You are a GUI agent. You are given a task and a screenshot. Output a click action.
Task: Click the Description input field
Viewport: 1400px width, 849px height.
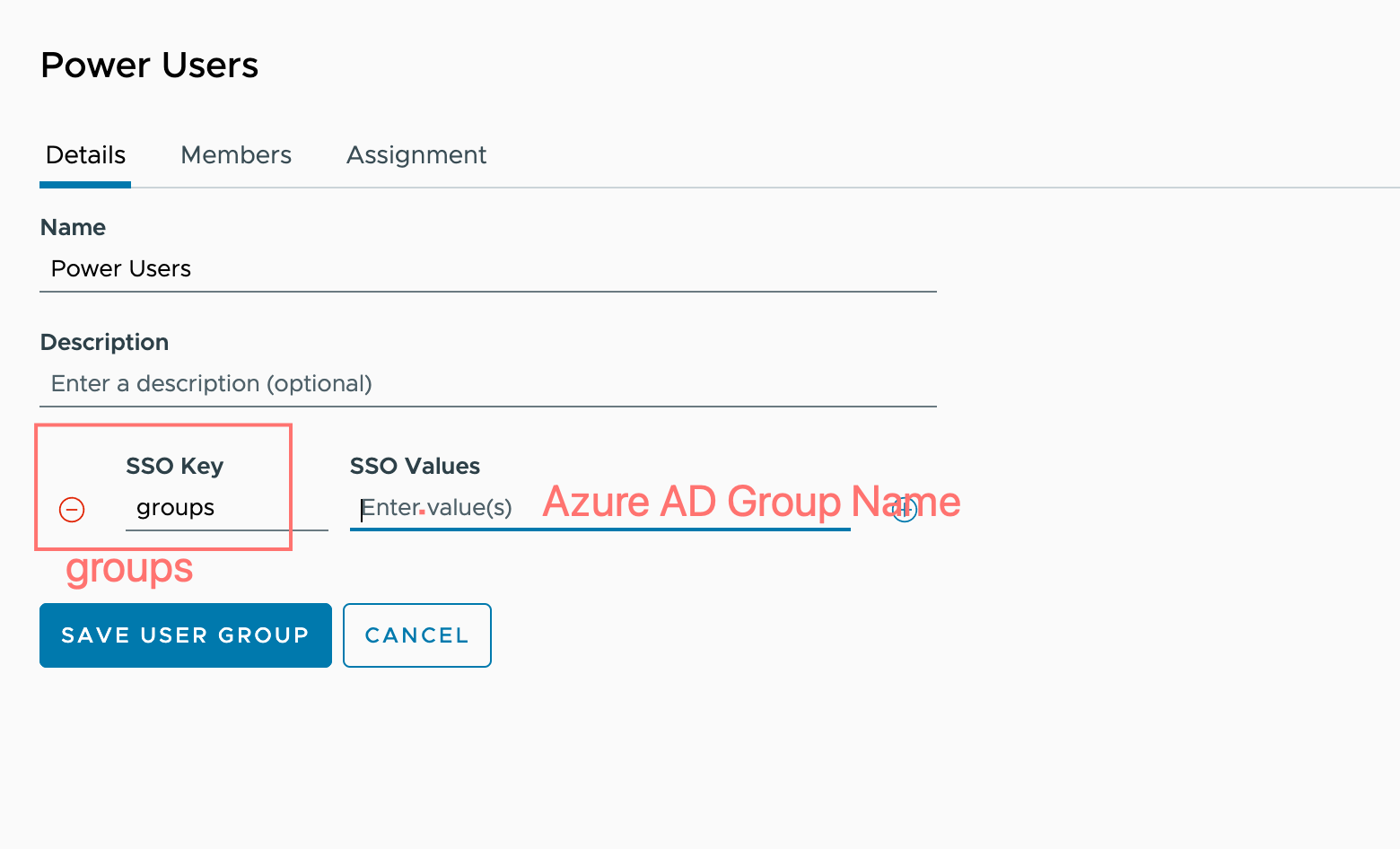click(x=488, y=384)
